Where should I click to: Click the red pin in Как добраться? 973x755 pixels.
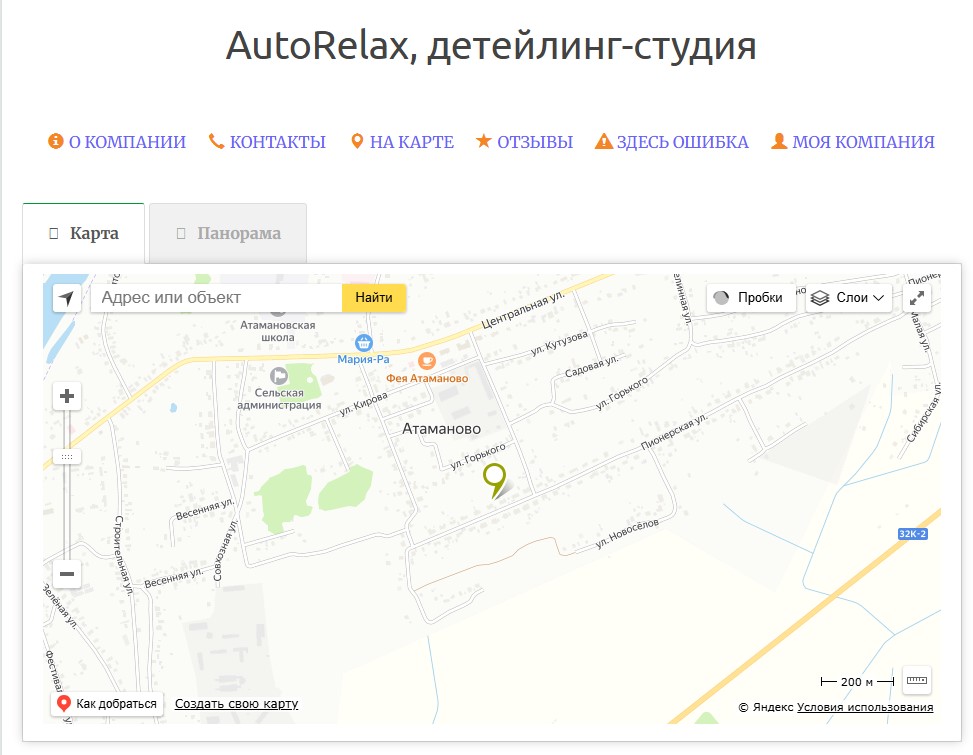63,704
